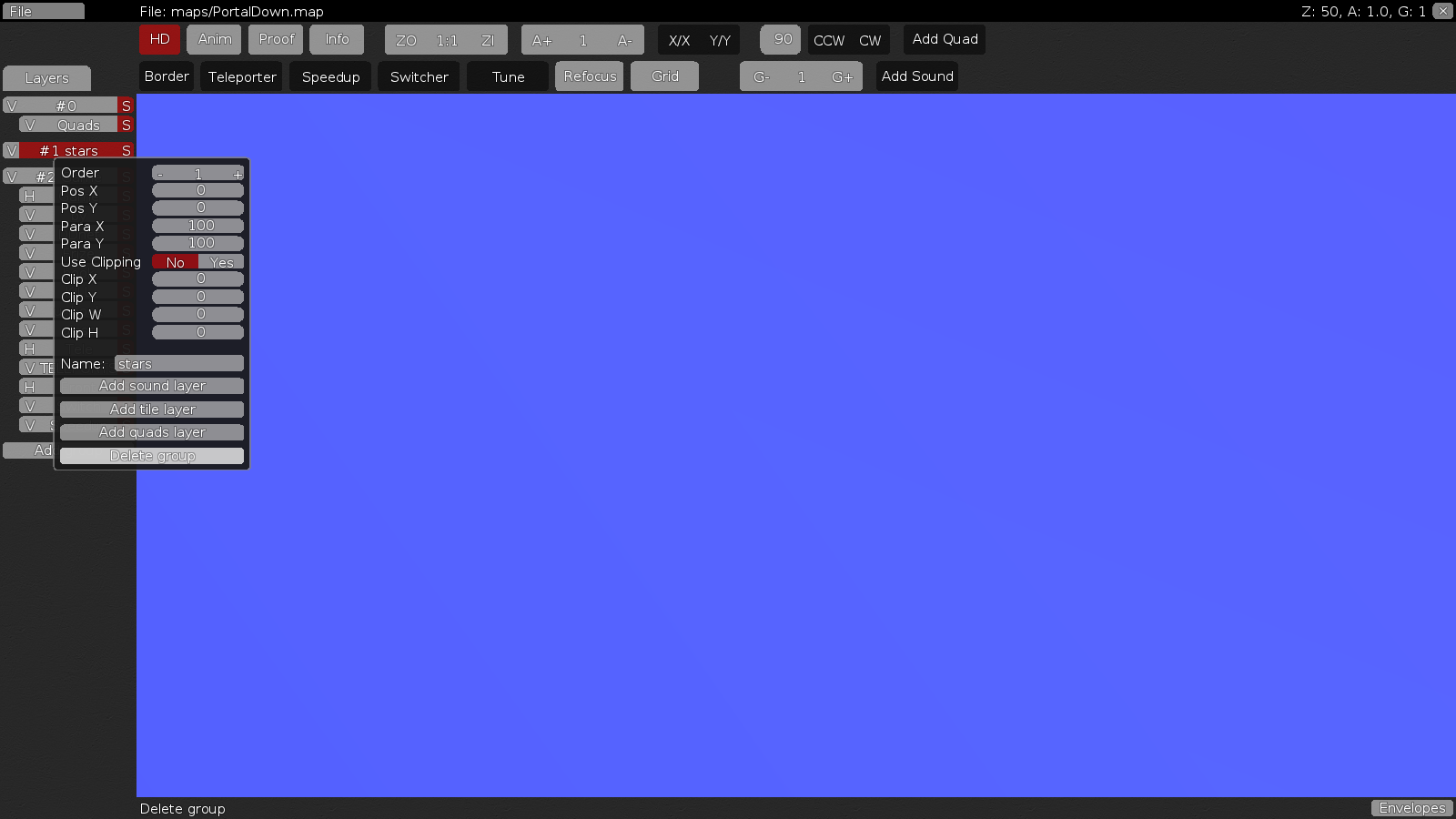Rotate selection counter-clockwise with CCW

click(x=829, y=40)
